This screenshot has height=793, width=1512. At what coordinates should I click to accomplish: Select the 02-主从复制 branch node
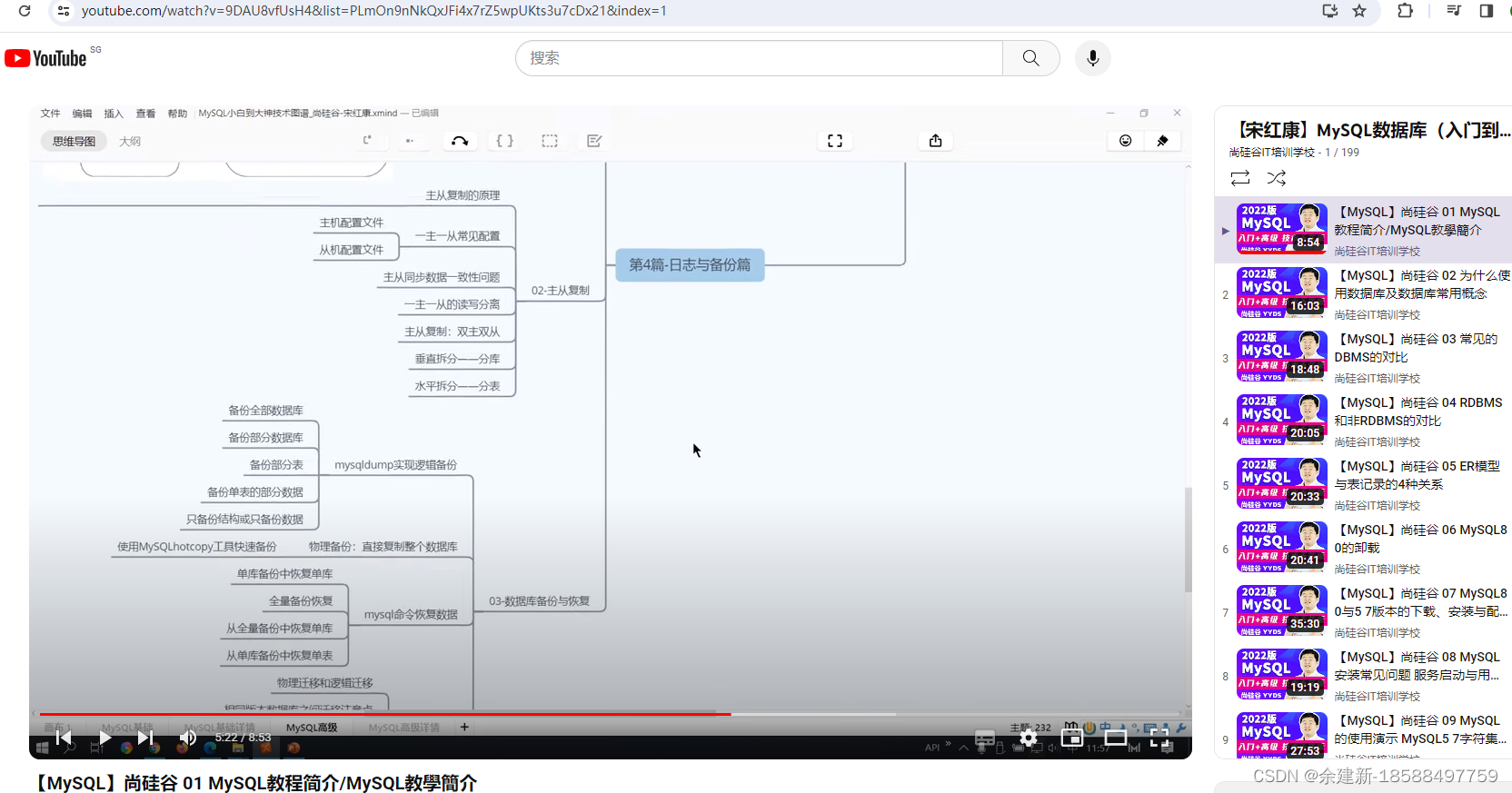[561, 291]
